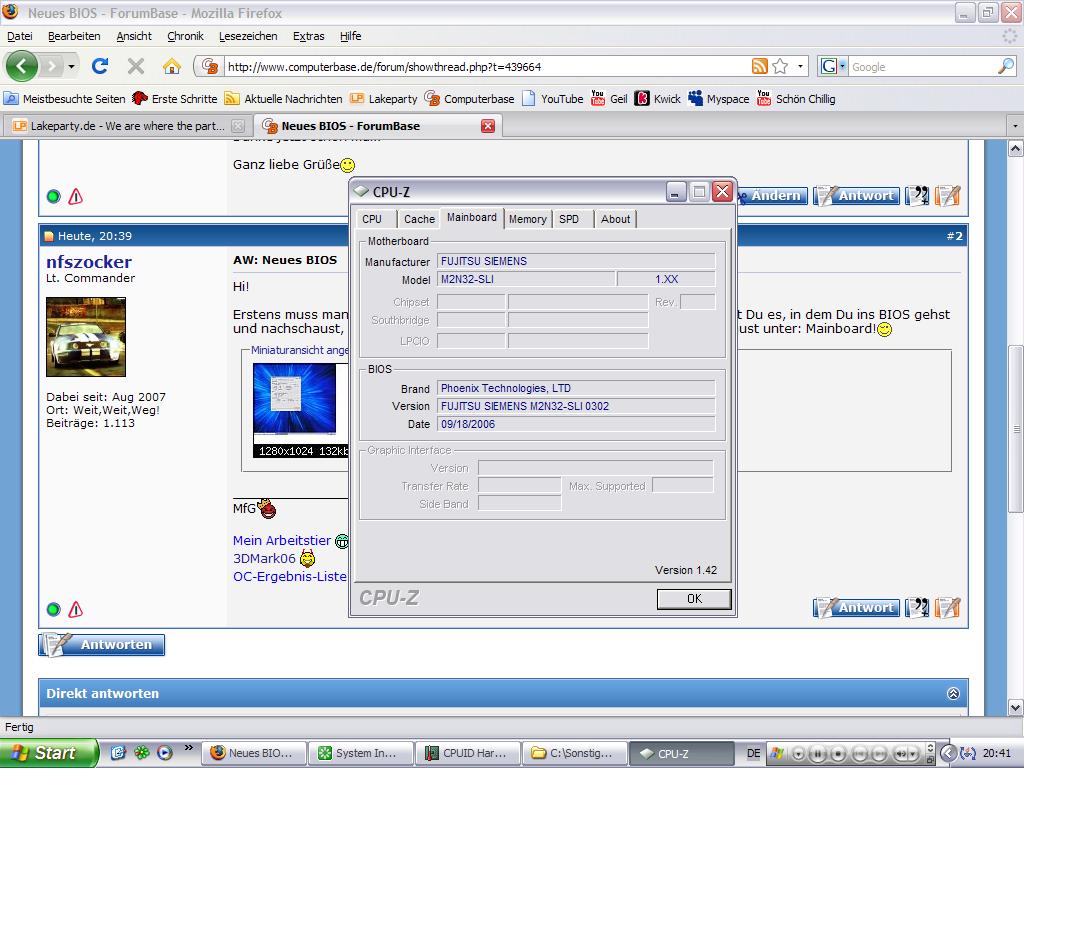Reload the page with the refresh icon
The image size is (1082, 935).
click(100, 66)
